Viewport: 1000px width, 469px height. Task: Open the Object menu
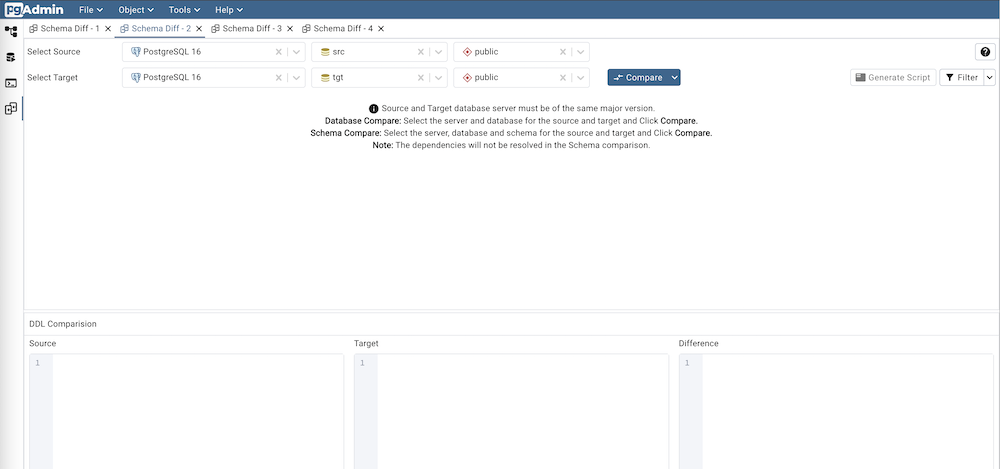[x=136, y=9]
